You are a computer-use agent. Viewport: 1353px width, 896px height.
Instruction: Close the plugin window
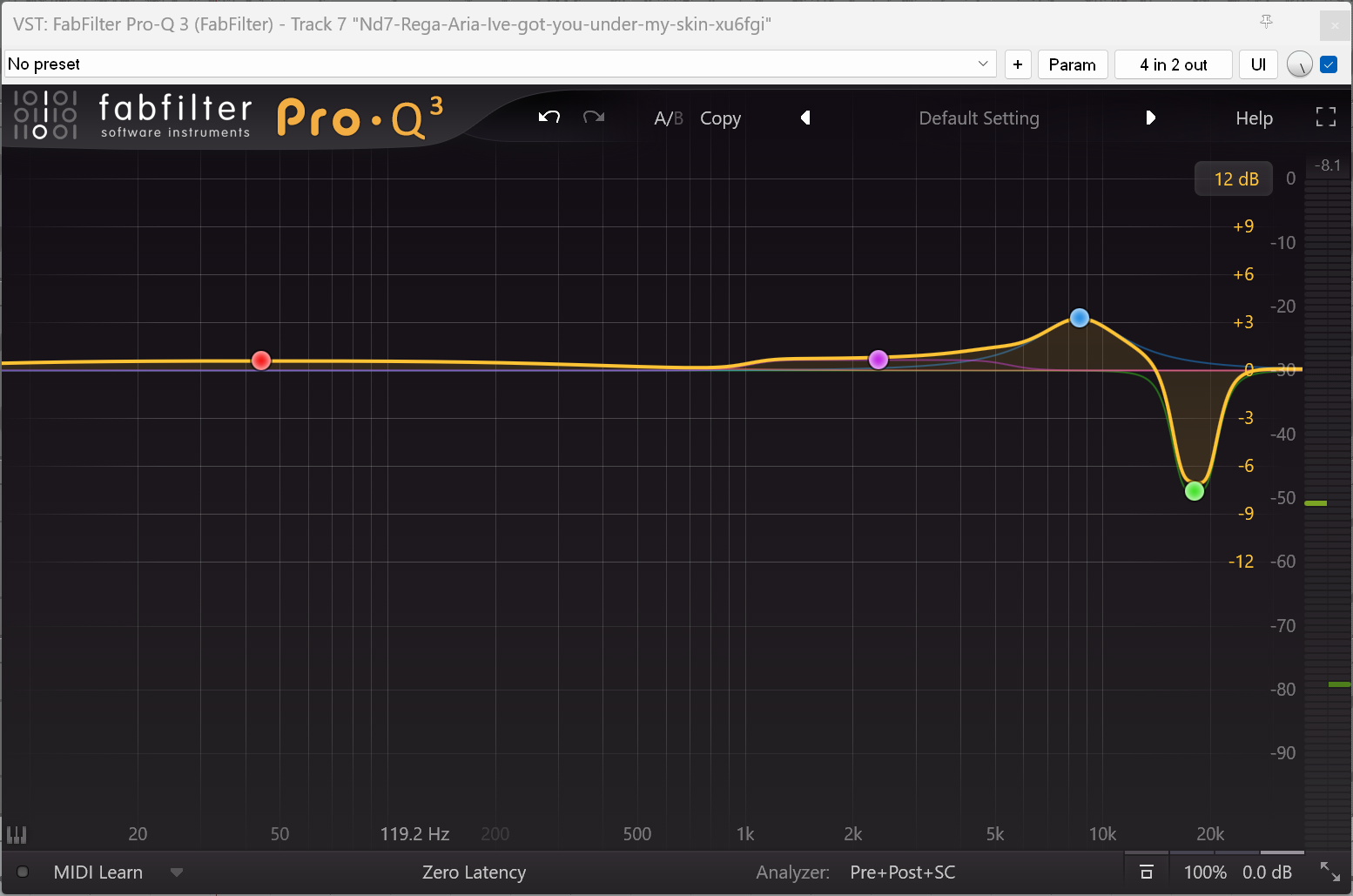(x=1335, y=25)
